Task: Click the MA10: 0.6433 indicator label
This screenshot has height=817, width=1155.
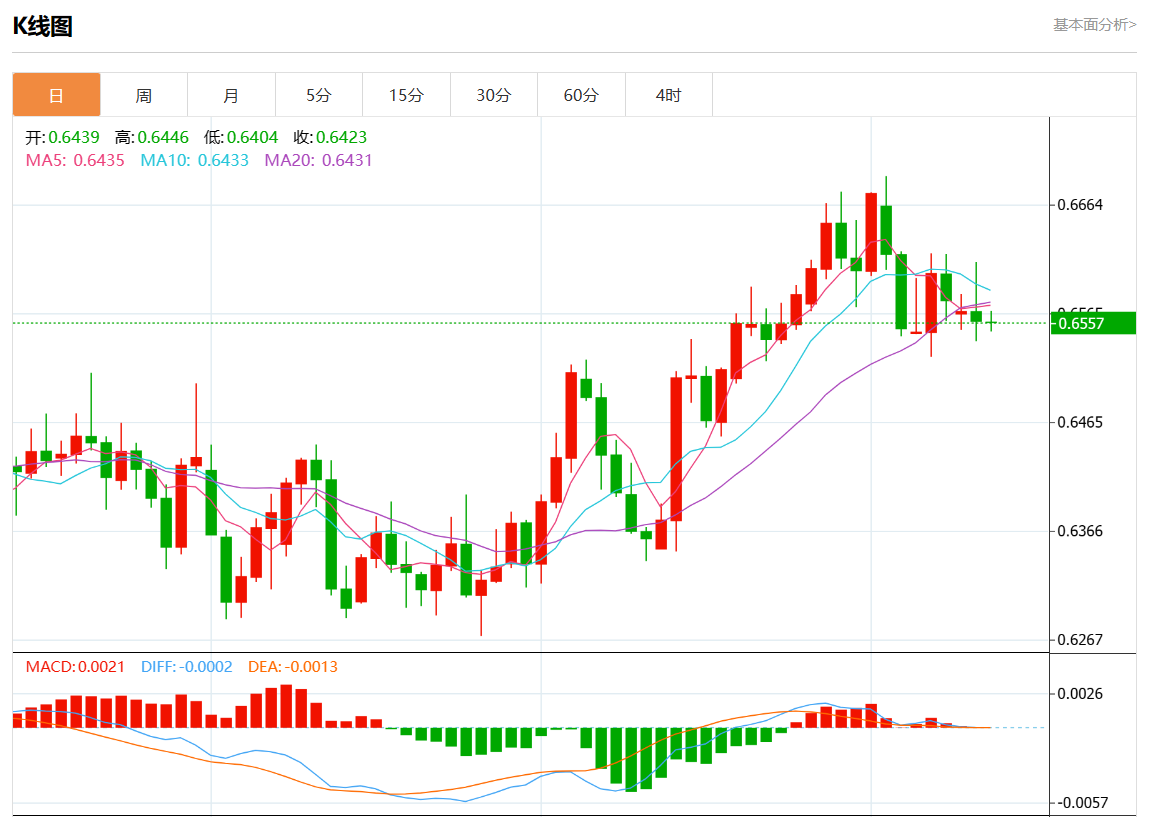Action: pos(194,161)
